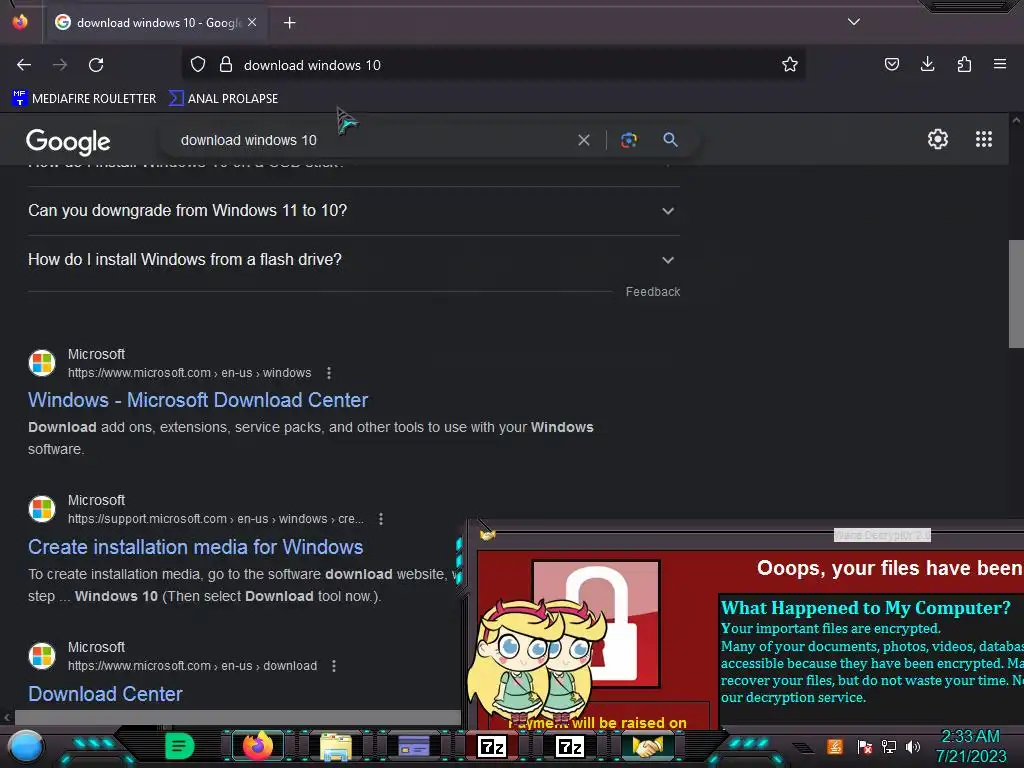Switch to the handshake decryptor taskbar item

(648, 746)
